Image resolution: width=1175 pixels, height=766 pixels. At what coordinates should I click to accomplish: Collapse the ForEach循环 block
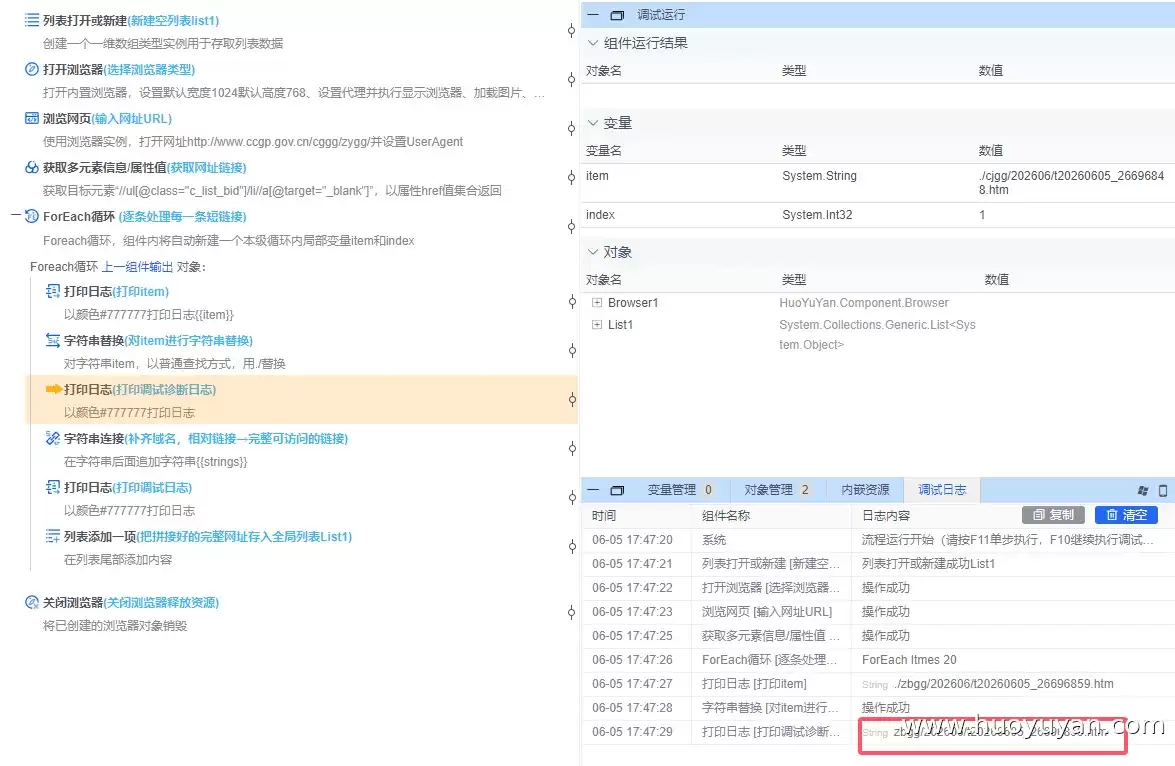click(x=16, y=216)
